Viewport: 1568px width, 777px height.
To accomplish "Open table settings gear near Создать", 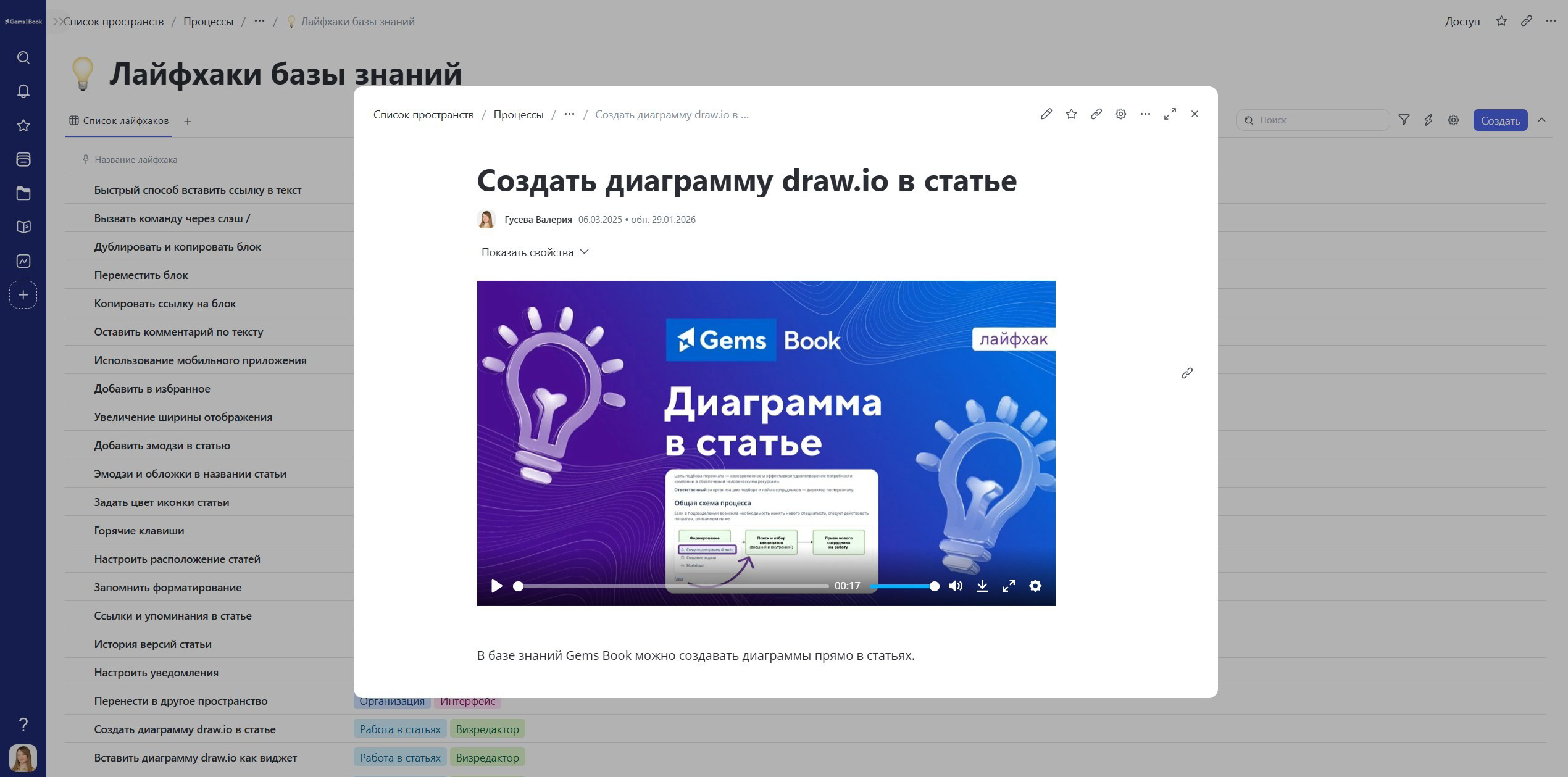I will click(x=1453, y=120).
